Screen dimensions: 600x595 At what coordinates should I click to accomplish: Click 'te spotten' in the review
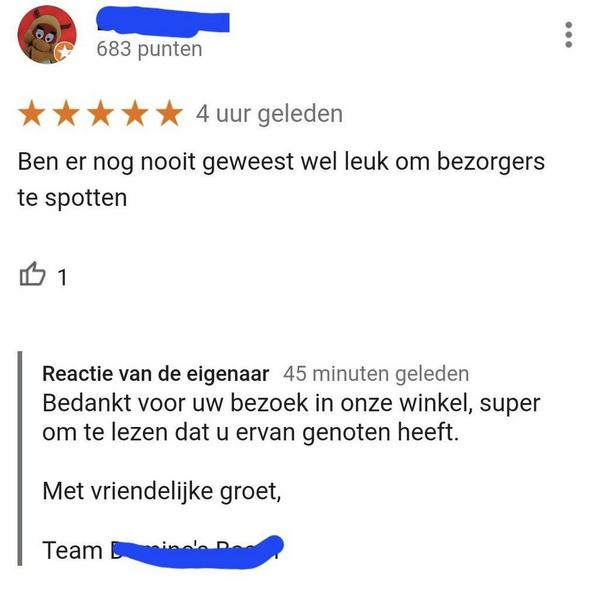click(72, 198)
